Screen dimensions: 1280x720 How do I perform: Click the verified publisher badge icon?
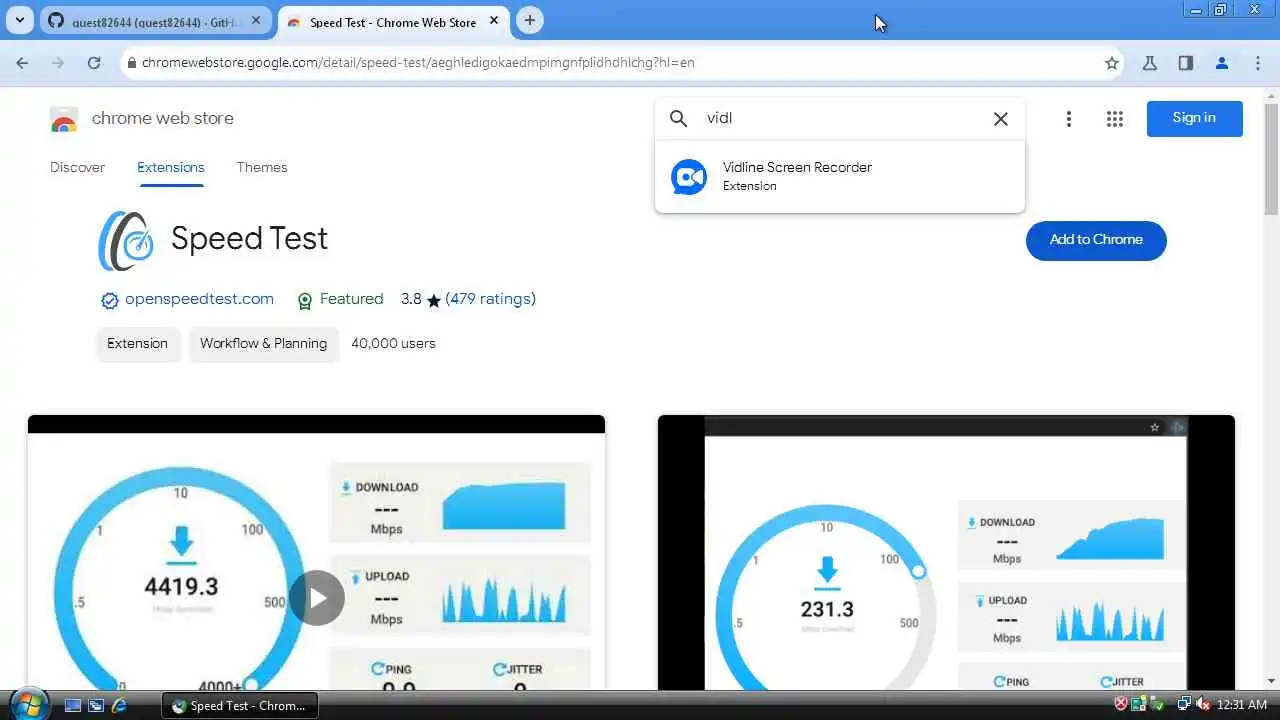(x=109, y=300)
